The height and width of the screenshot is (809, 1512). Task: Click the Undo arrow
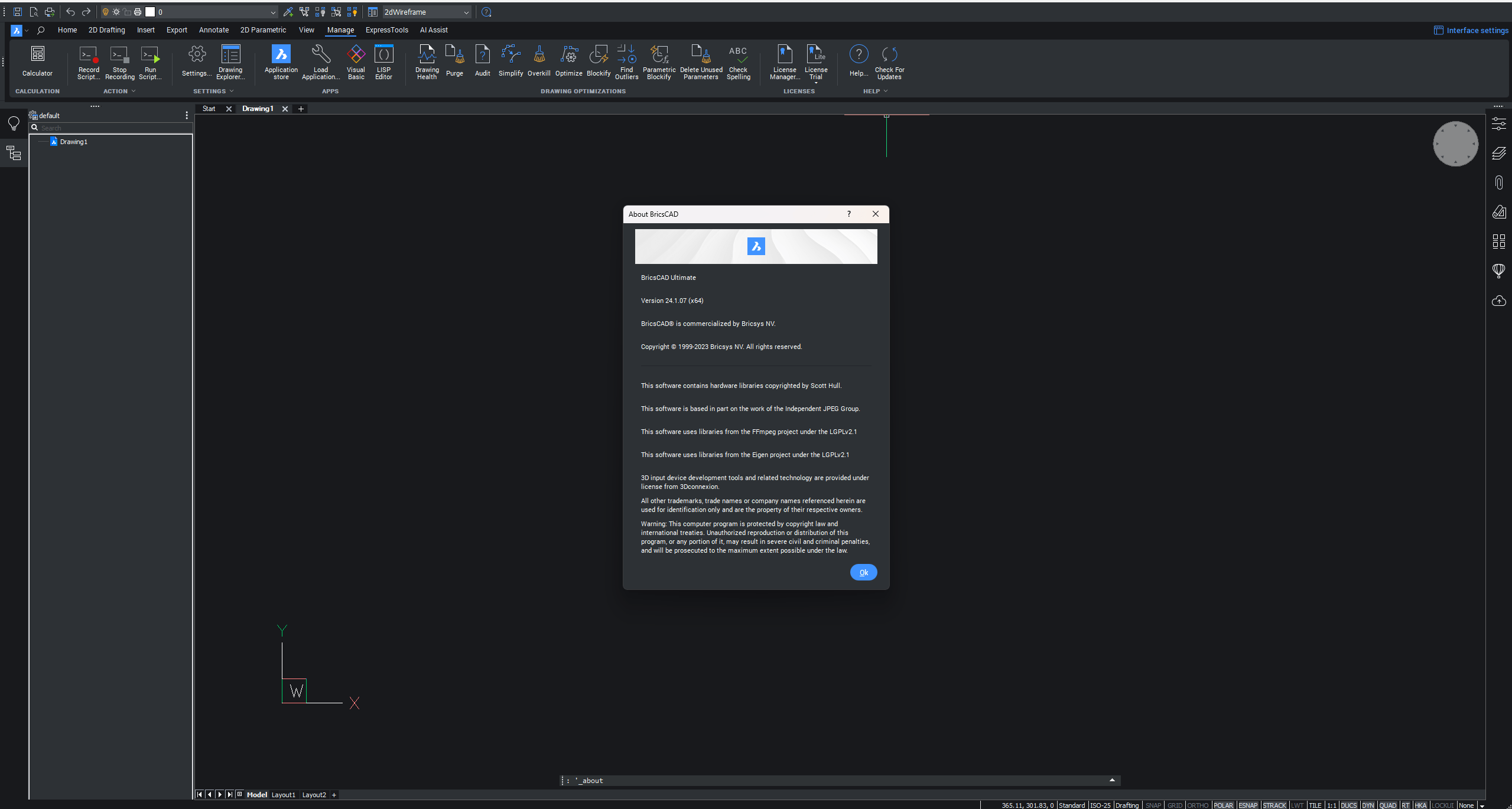pyautogui.click(x=70, y=12)
